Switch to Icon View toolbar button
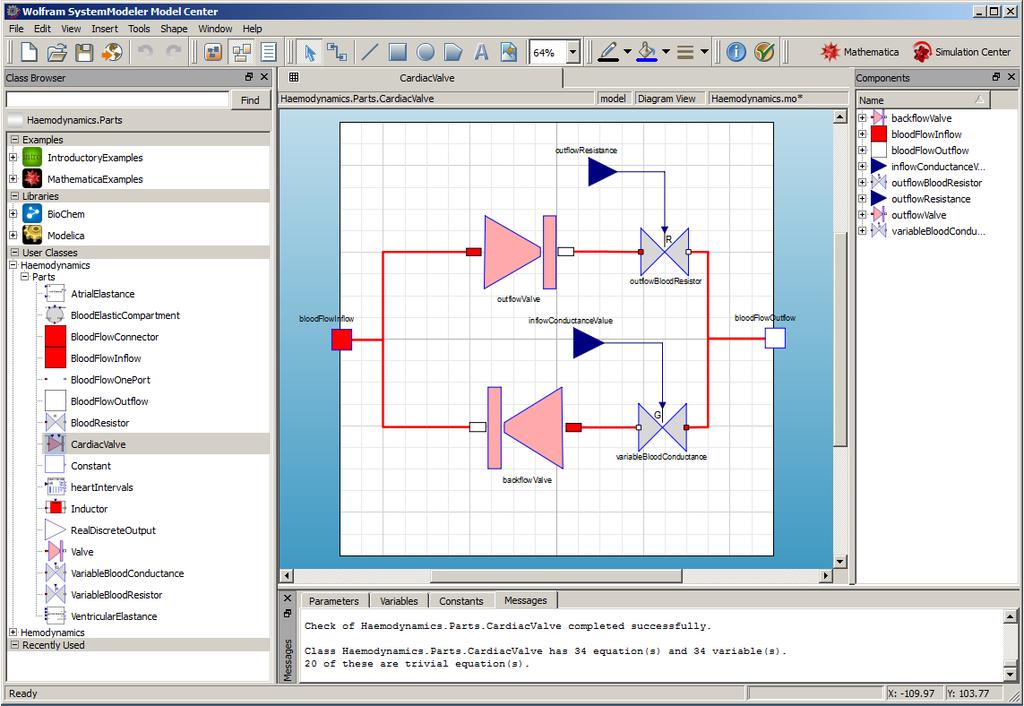Viewport: 1024px width, 706px height. pyautogui.click(x=213, y=52)
